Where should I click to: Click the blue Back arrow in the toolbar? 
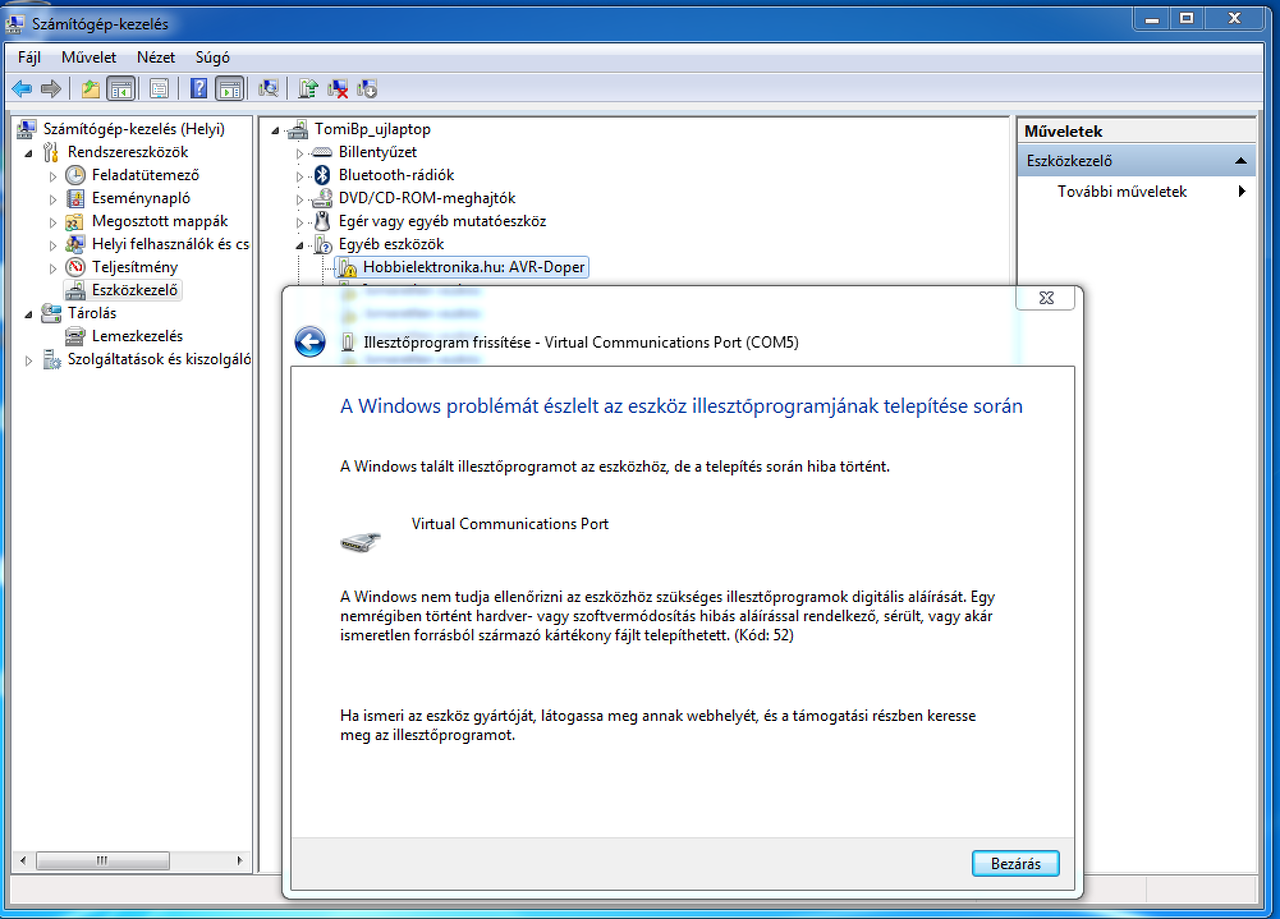click(x=22, y=89)
